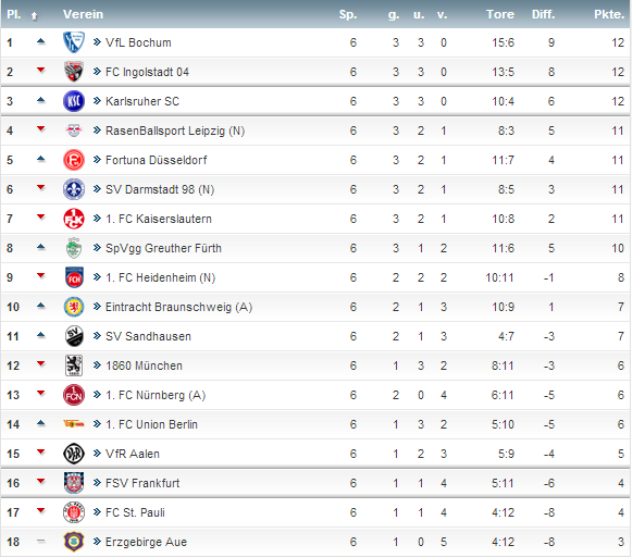Click the Karlsruher SC crest icon
This screenshot has height=557, width=632.
74,101
